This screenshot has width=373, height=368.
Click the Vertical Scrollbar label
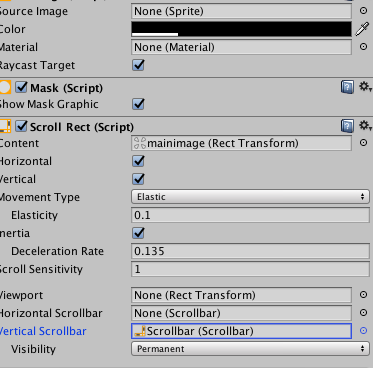[43, 331]
